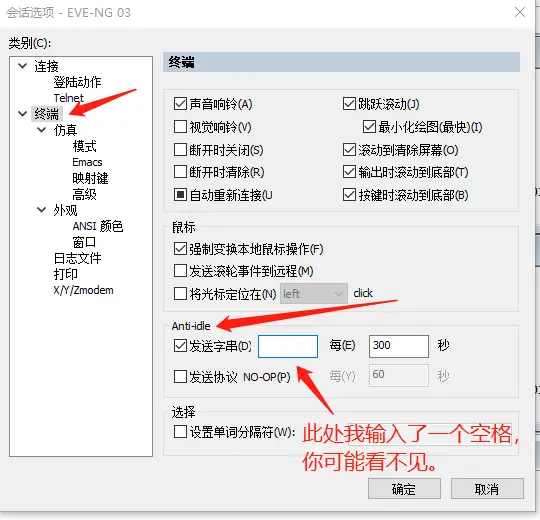Select 仿真 in the category tree

tap(65, 130)
